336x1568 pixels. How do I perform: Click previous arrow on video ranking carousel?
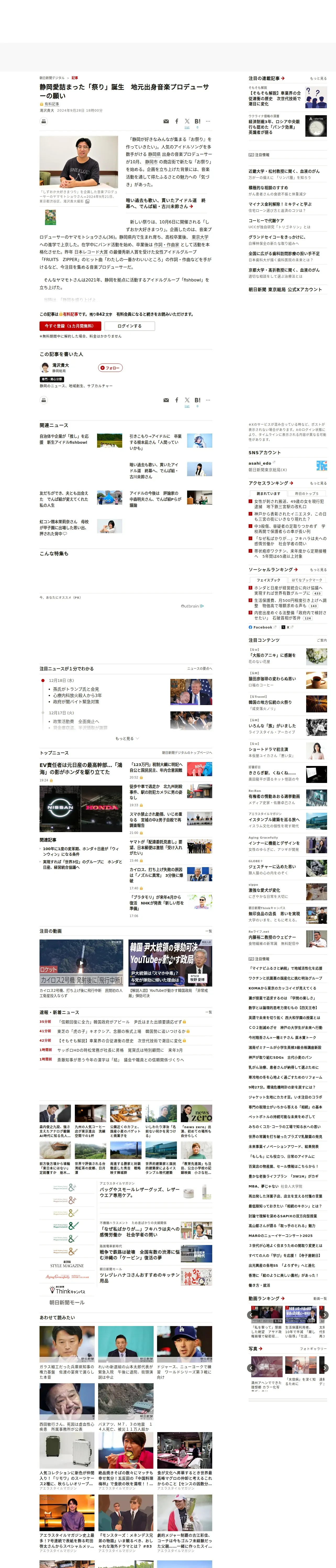[x=251, y=1315]
